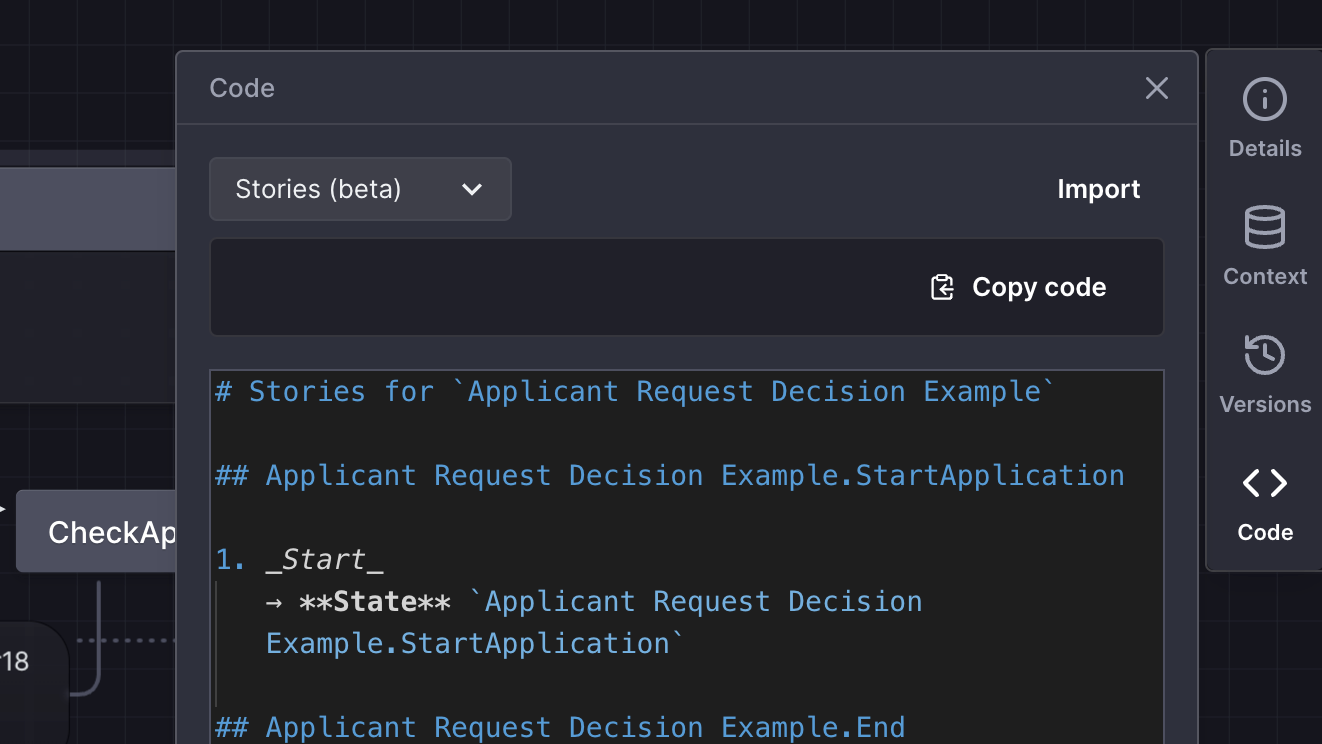The height and width of the screenshot is (744, 1322).
Task: Click the '## Applicant Request Decision Example.StartApplication' line
Action: tap(670, 476)
